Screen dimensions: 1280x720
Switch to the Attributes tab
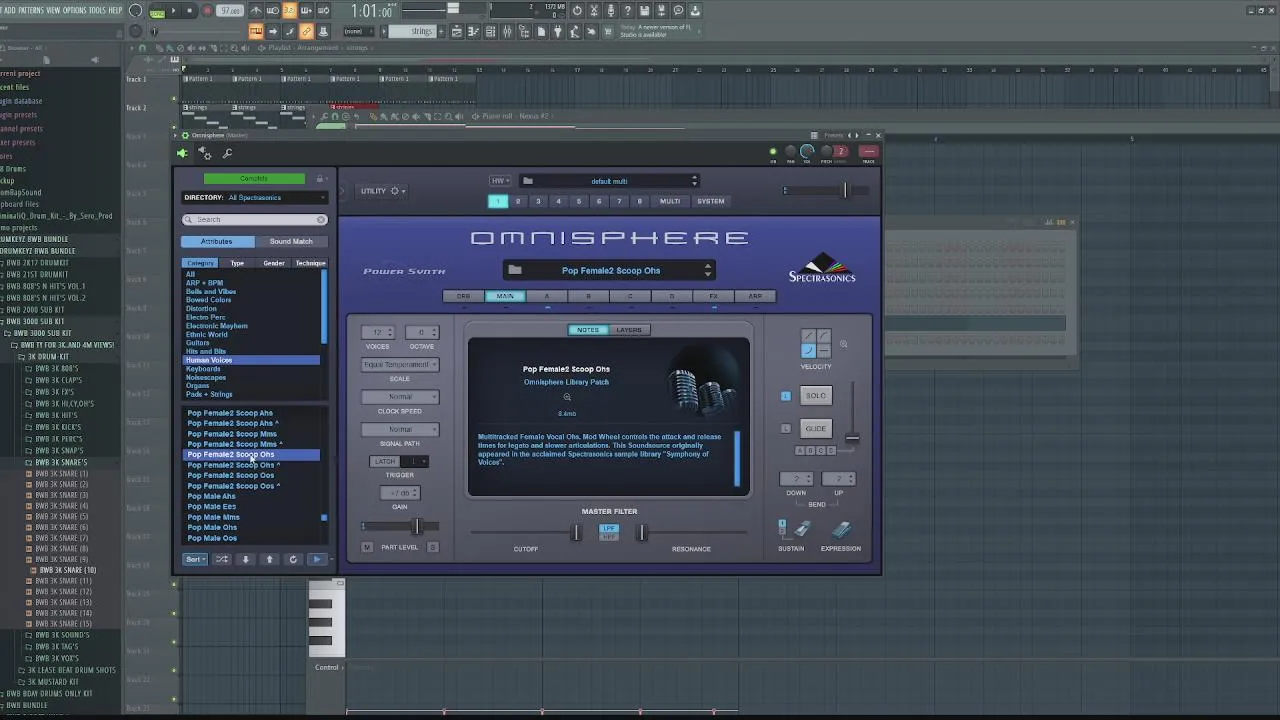coord(217,241)
